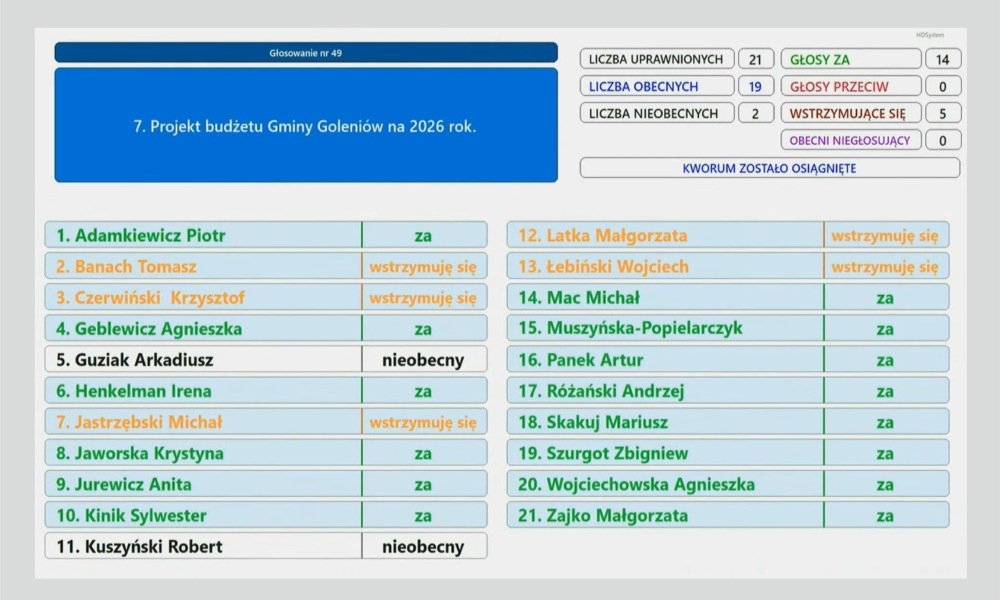Click the GŁOSY PRZECIW label
Image resolution: width=1000 pixels, height=600 pixels.
850,87
